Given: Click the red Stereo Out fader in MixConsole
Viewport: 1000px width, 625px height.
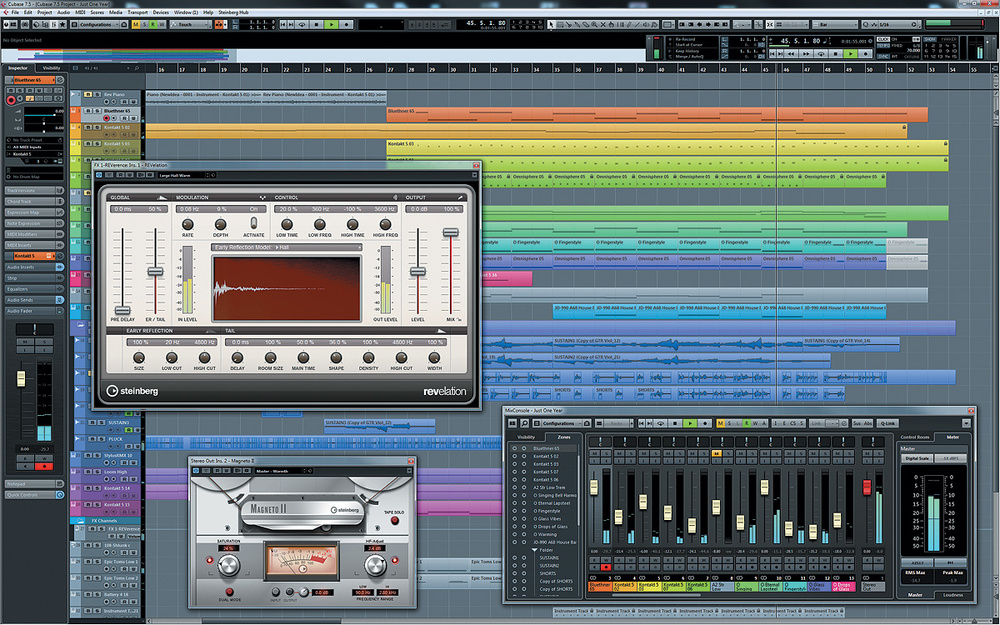Looking at the screenshot, I should (x=867, y=487).
